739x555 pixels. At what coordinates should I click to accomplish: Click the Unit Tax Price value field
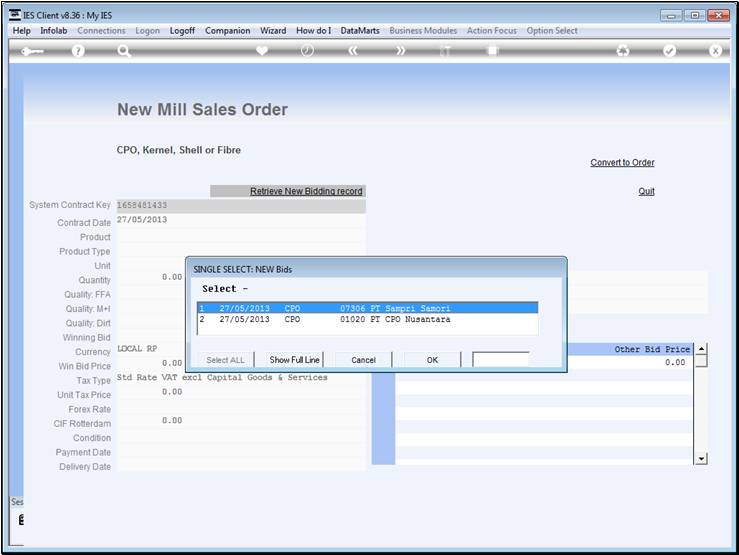click(x=241, y=392)
